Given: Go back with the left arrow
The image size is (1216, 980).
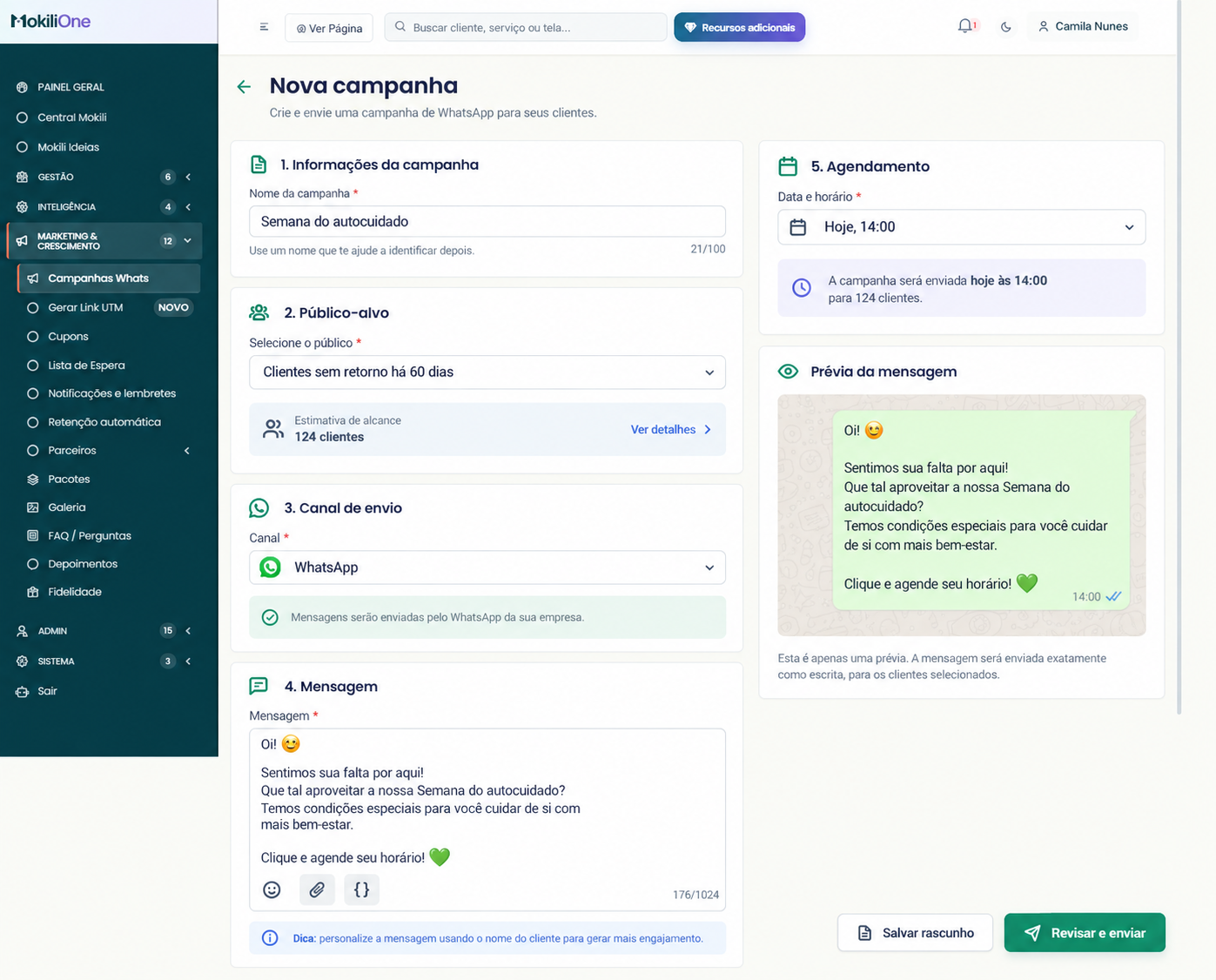Looking at the screenshot, I should point(244,86).
